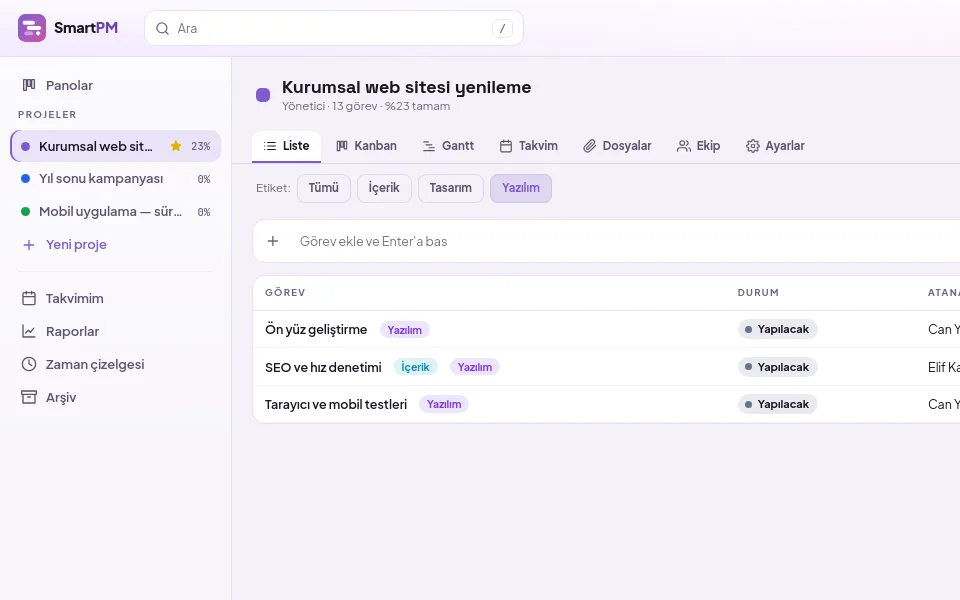
Task: Open status dropdown for SEO ve hız denetimi
Action: click(777, 367)
